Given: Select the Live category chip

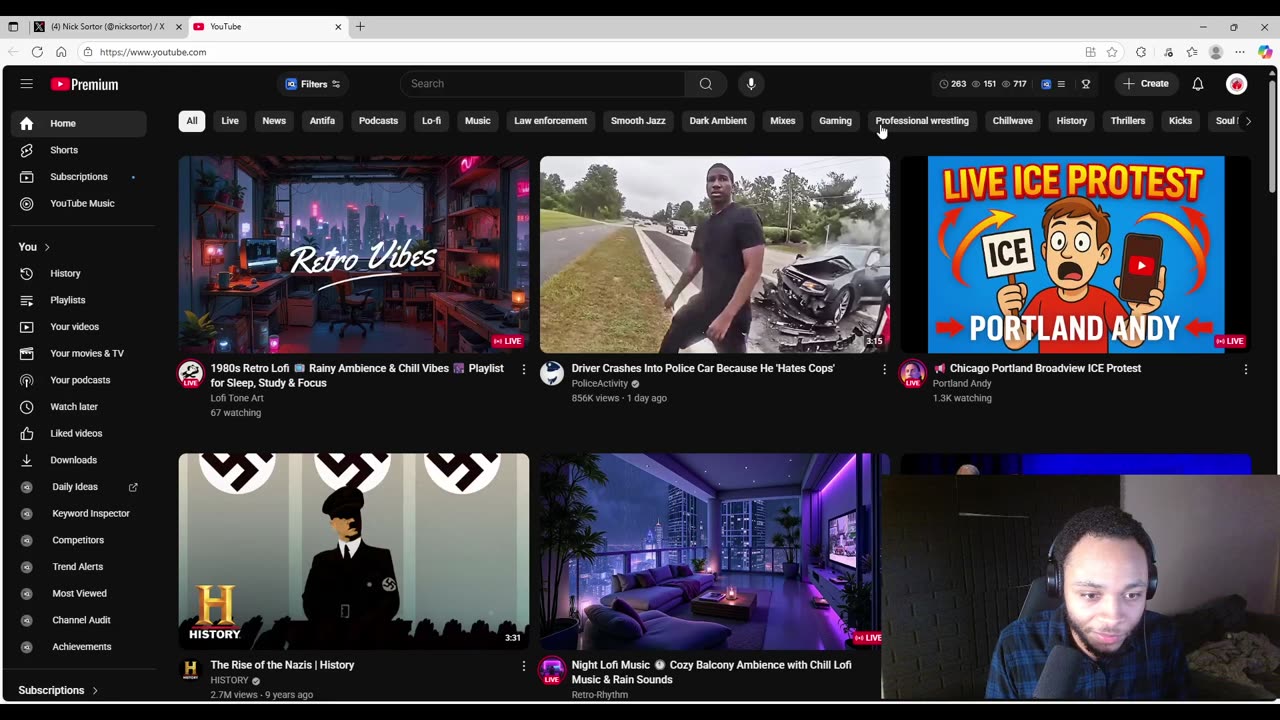Looking at the screenshot, I should [230, 121].
